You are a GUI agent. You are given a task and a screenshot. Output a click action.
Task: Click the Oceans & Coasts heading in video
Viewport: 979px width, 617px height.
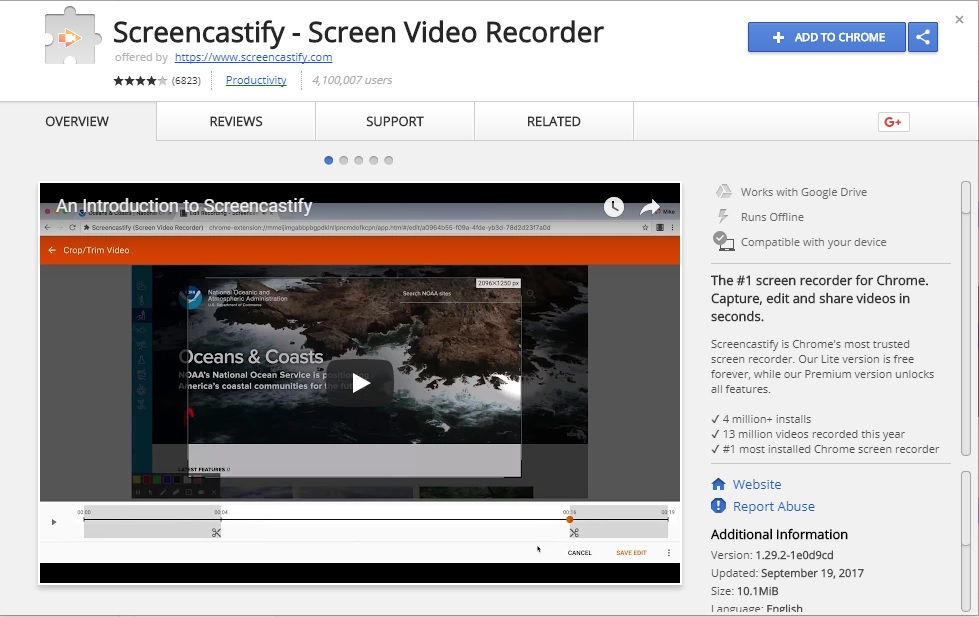[251, 357]
